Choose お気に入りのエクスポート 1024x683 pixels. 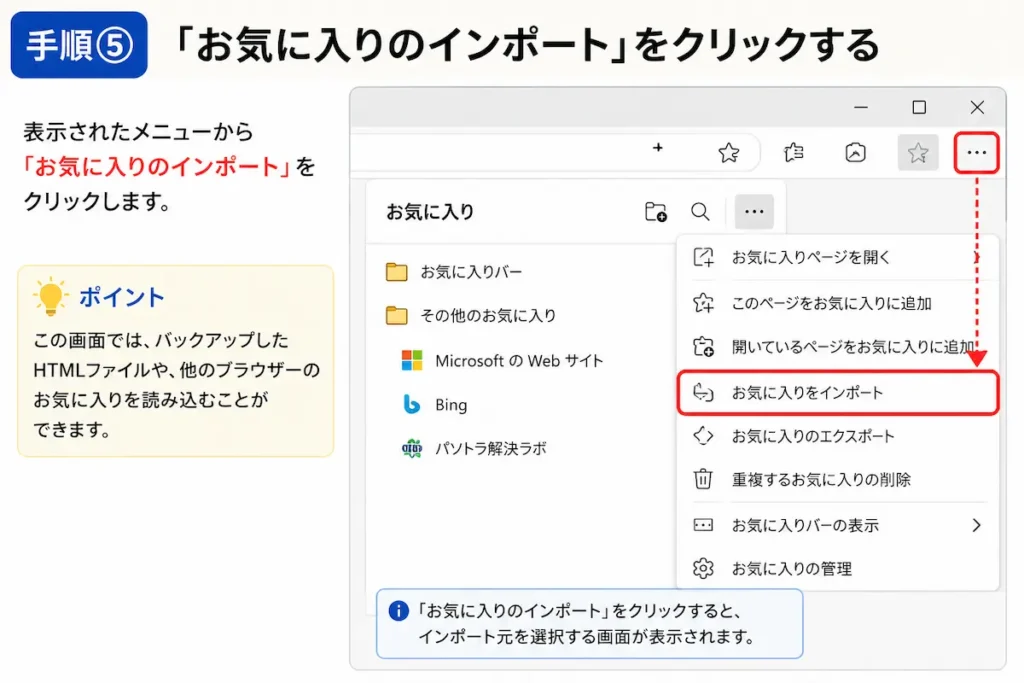pyautogui.click(x=838, y=436)
